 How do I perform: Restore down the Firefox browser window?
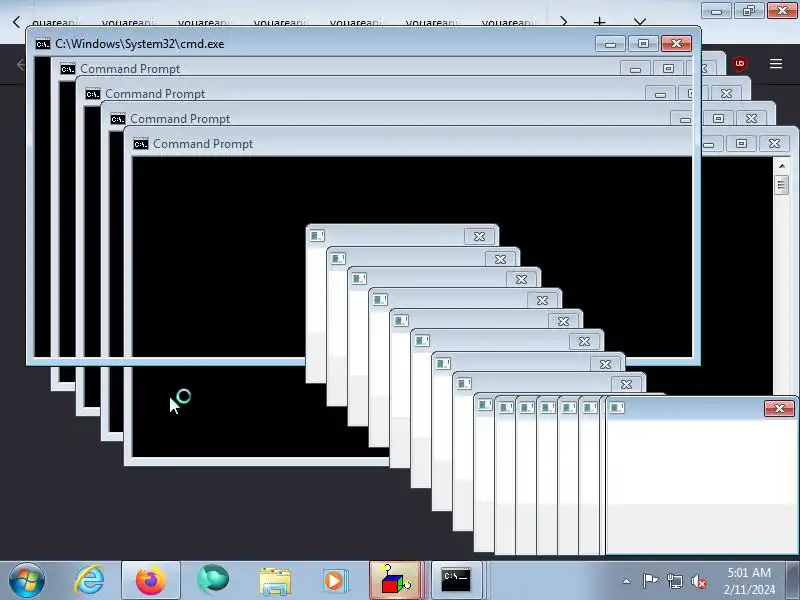[748, 11]
